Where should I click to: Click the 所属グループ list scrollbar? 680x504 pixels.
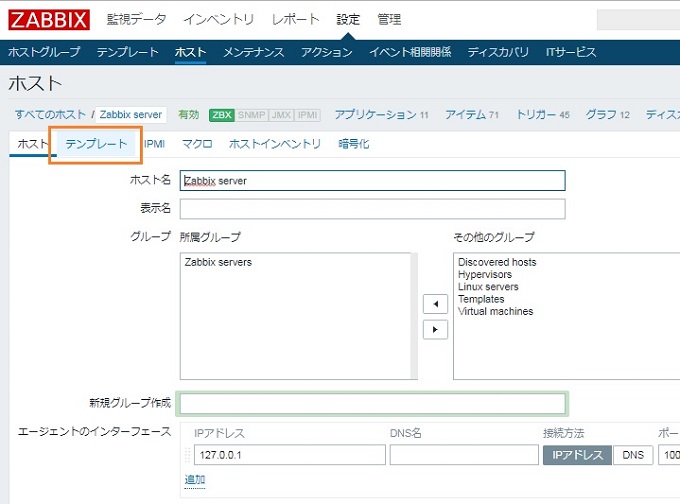point(414,316)
